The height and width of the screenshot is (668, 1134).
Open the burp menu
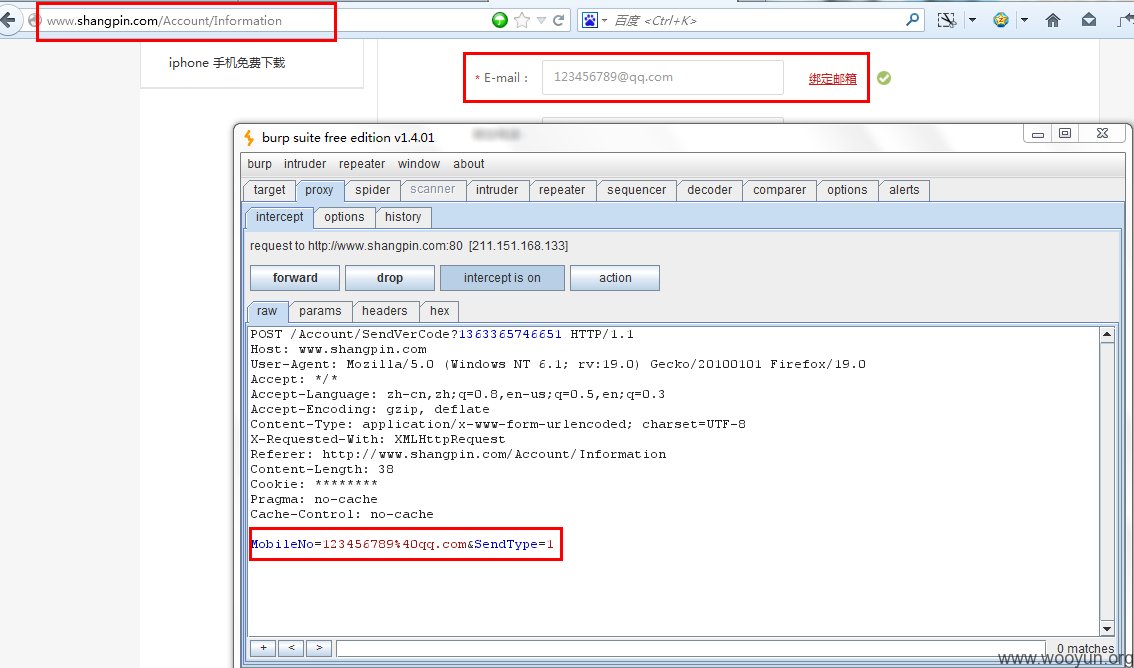tap(260, 164)
